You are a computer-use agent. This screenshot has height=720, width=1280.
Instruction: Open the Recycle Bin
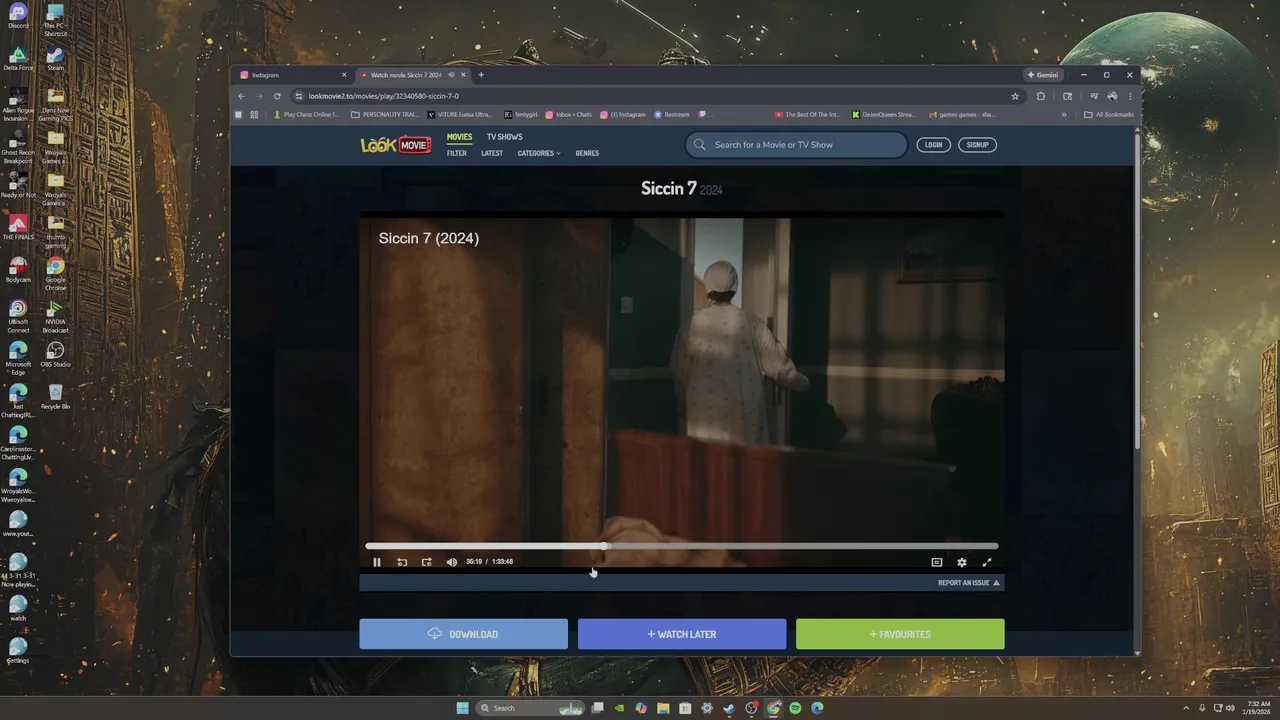click(55, 397)
